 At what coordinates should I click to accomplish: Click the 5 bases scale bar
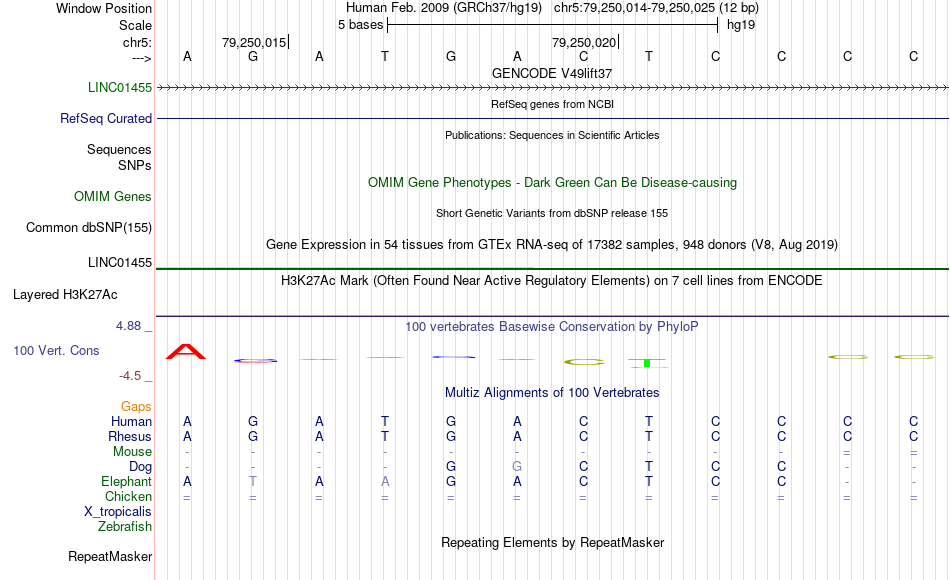click(553, 25)
